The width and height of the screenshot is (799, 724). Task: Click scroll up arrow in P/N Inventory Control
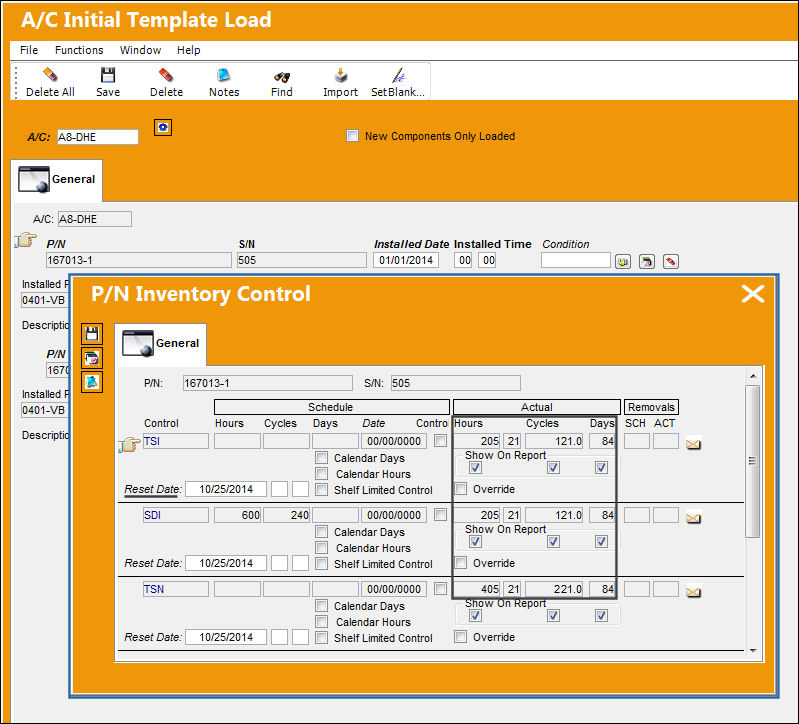[x=753, y=376]
